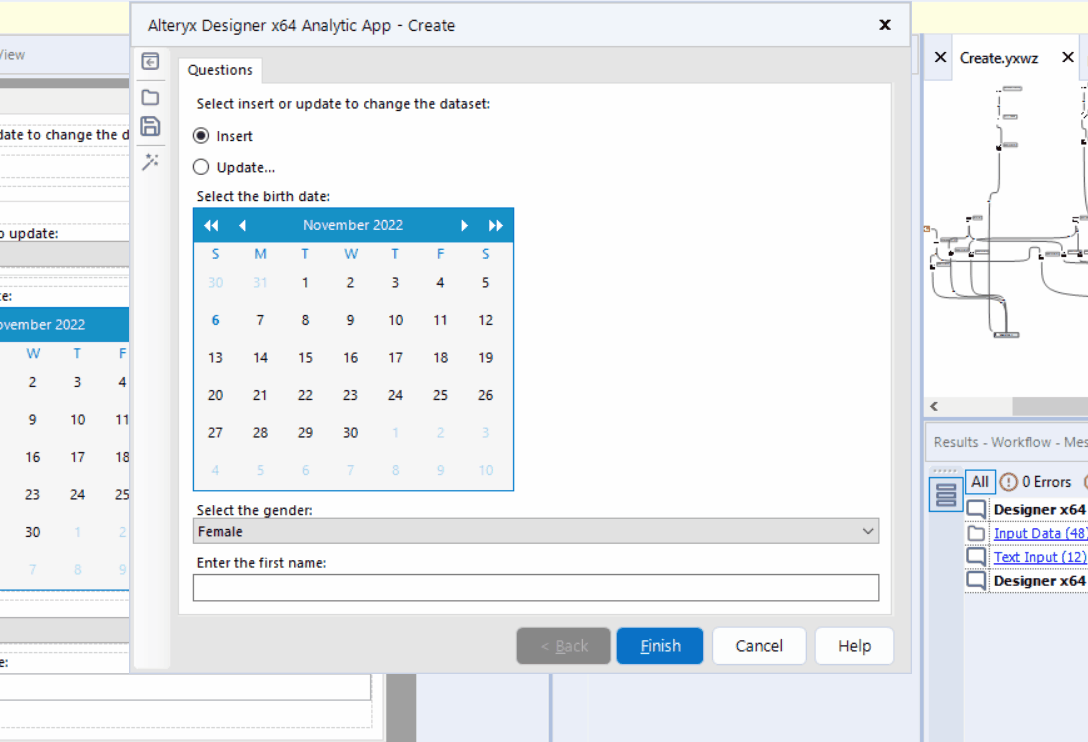1088x742 pixels.
Task: Click November 2022 calendar header
Action: (x=353, y=226)
